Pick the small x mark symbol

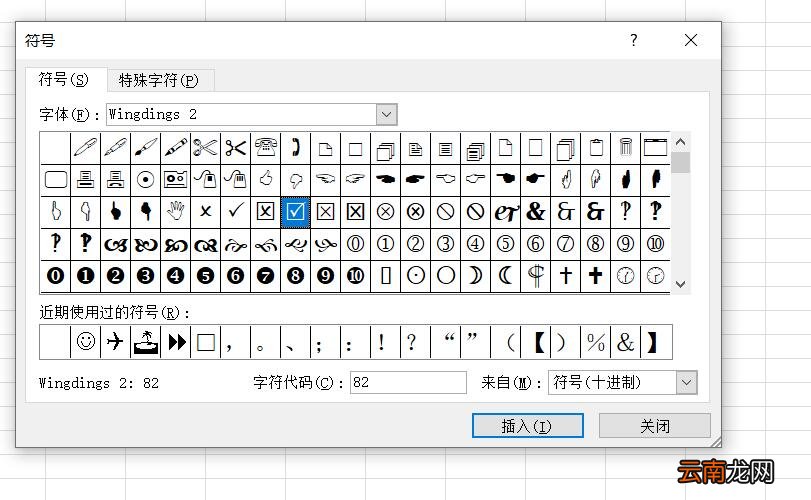point(205,212)
